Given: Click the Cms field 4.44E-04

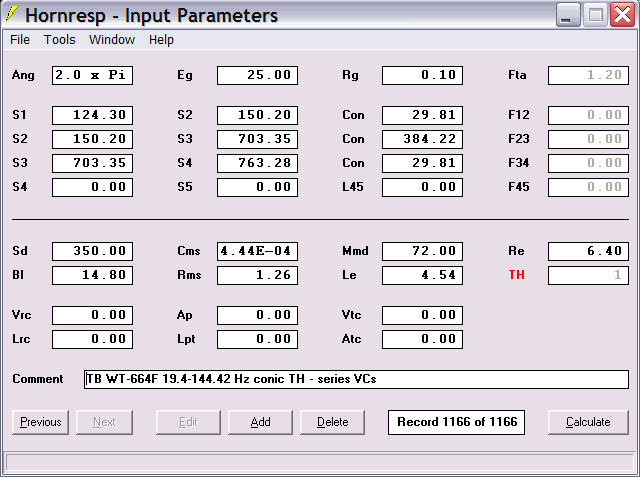Looking at the screenshot, I should pos(258,251).
